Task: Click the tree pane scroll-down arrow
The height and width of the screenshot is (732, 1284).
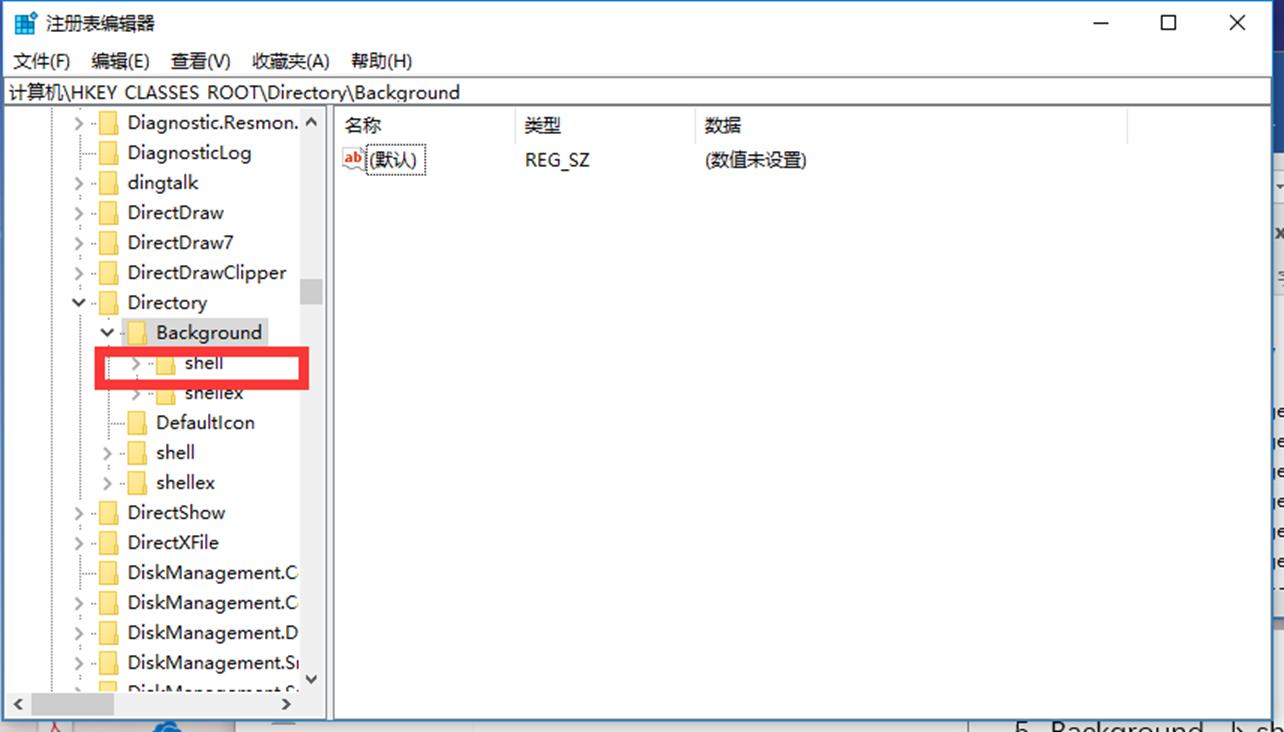Action: (x=311, y=679)
